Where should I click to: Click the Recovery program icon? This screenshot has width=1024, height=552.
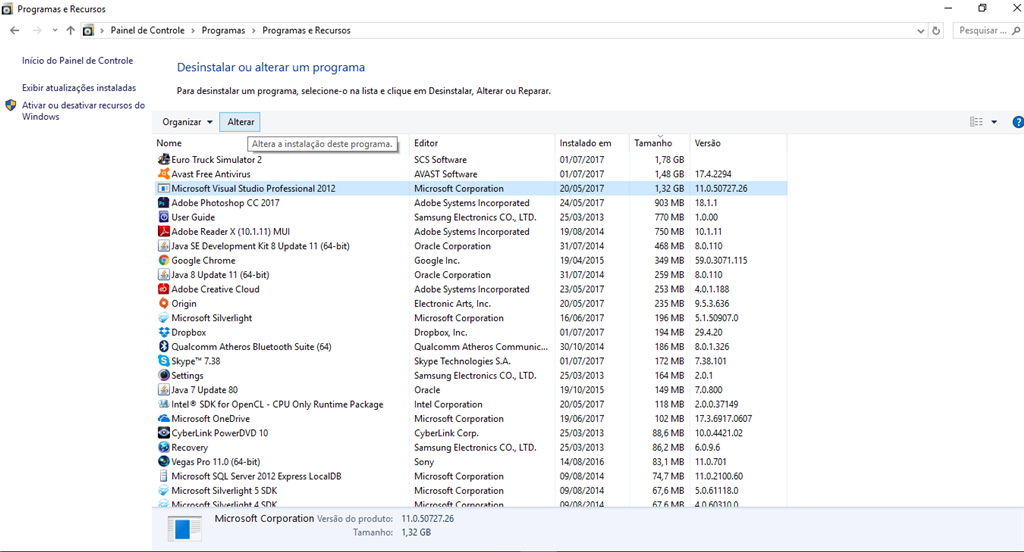point(164,447)
